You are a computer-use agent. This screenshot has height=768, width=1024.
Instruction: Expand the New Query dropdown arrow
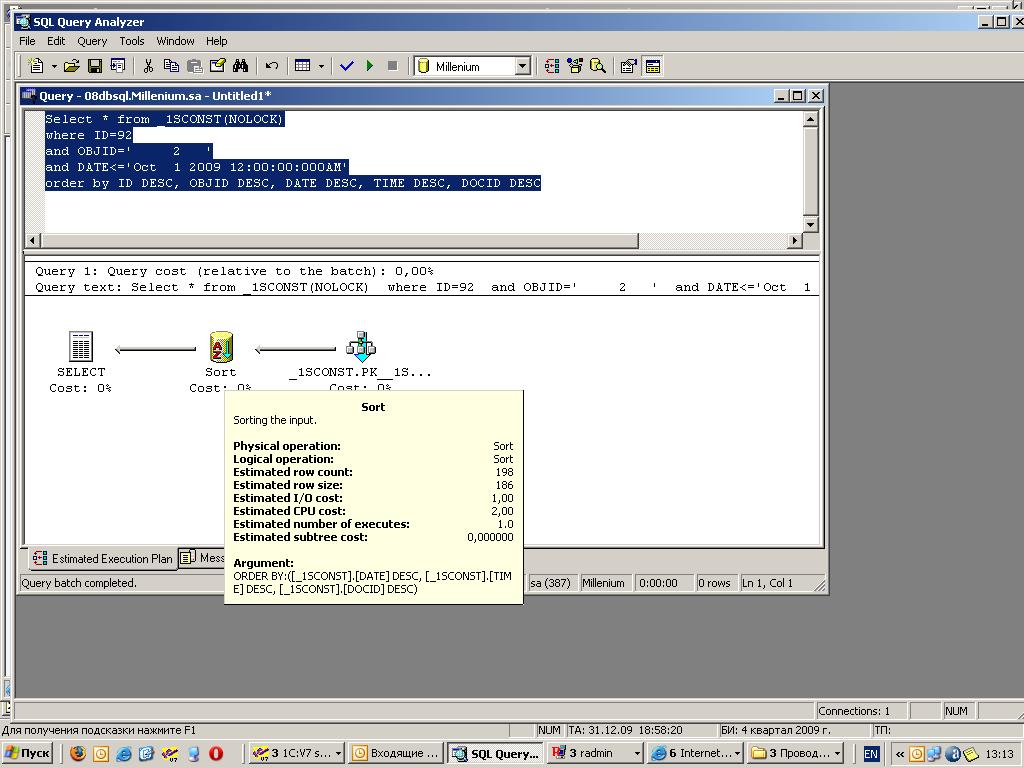[54, 66]
